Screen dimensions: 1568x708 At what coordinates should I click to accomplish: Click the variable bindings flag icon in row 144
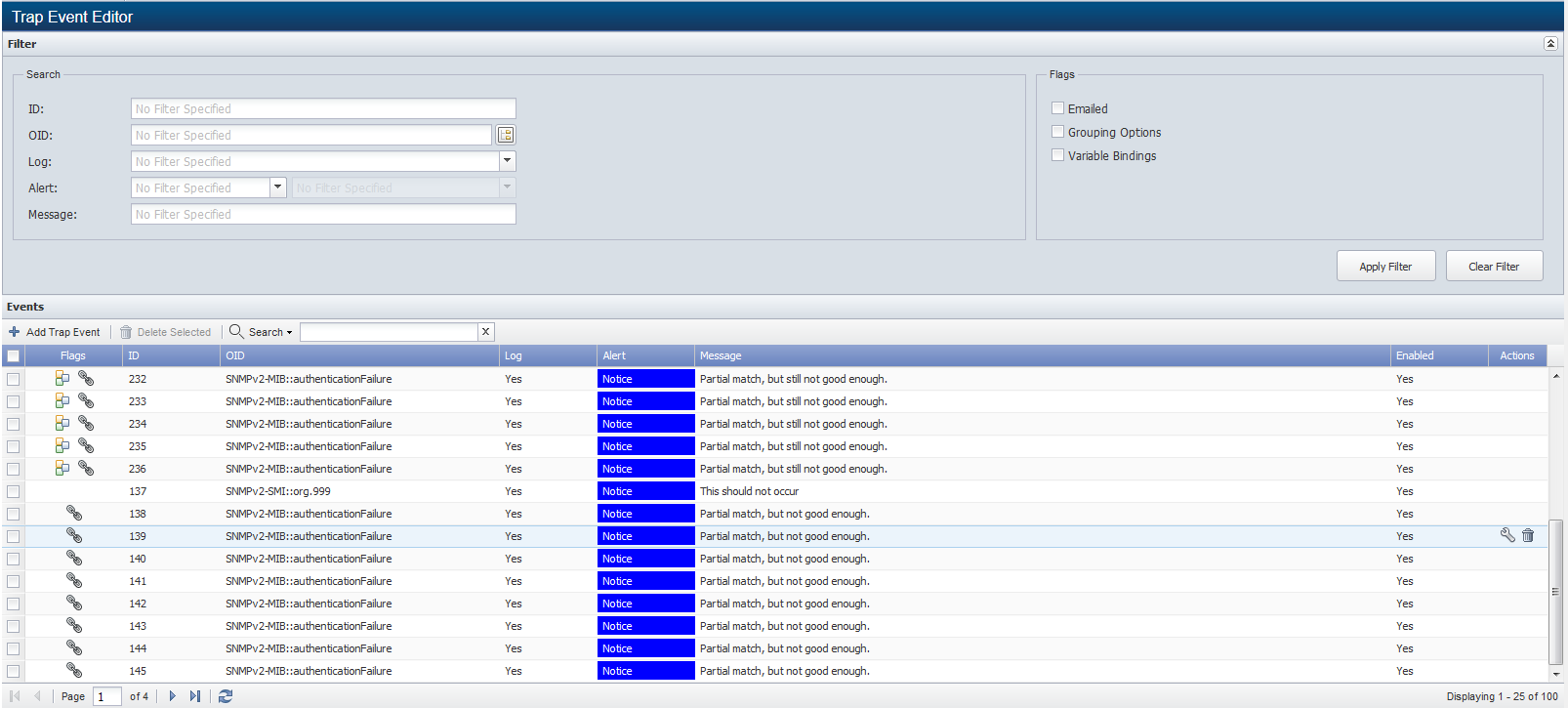pos(74,647)
